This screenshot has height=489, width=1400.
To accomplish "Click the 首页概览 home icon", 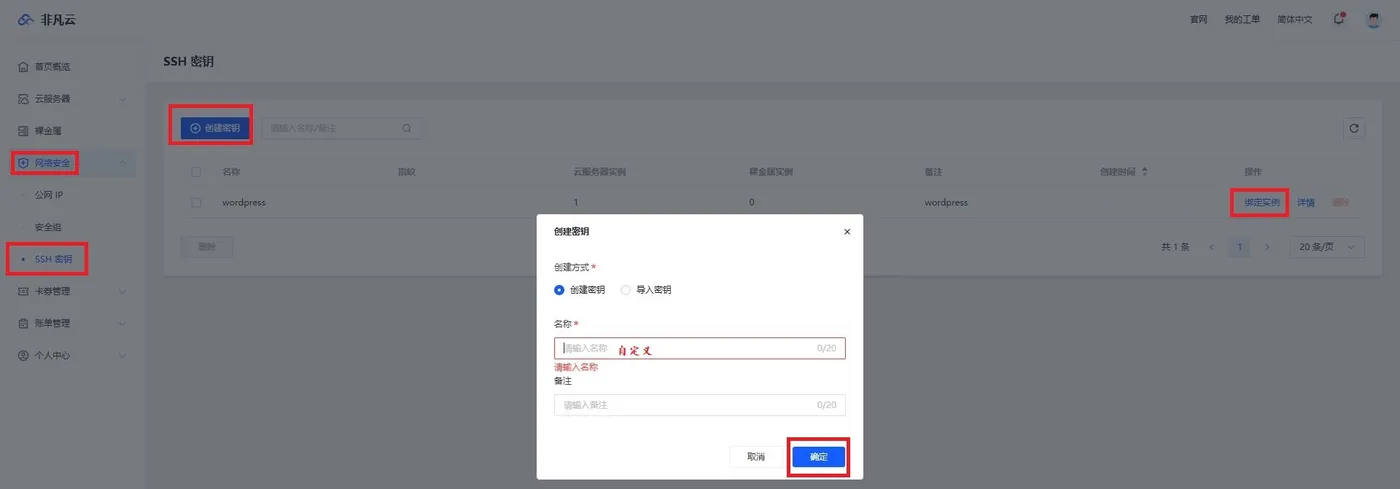I will (23, 67).
